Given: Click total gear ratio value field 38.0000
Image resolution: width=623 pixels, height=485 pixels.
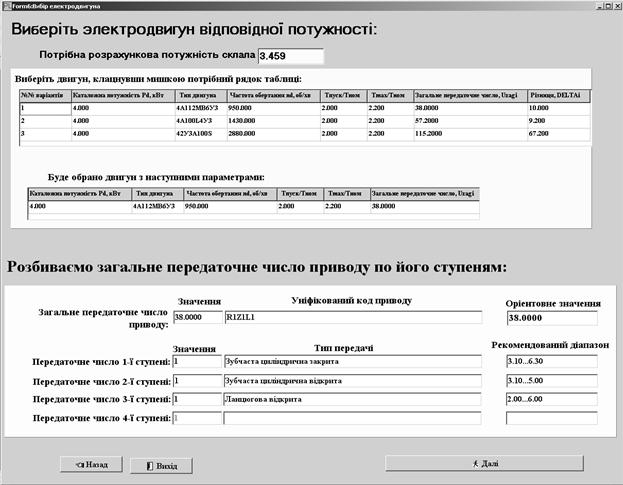Looking at the screenshot, I should tap(197, 317).
